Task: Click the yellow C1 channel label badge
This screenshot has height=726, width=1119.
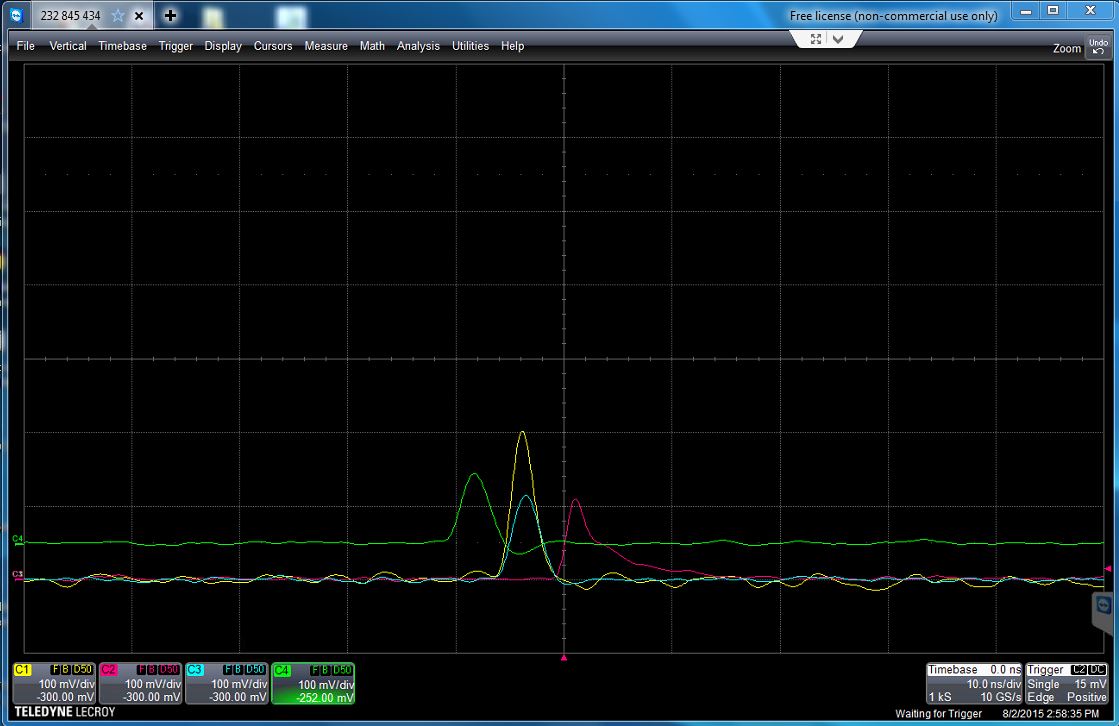Action: [x=23, y=670]
